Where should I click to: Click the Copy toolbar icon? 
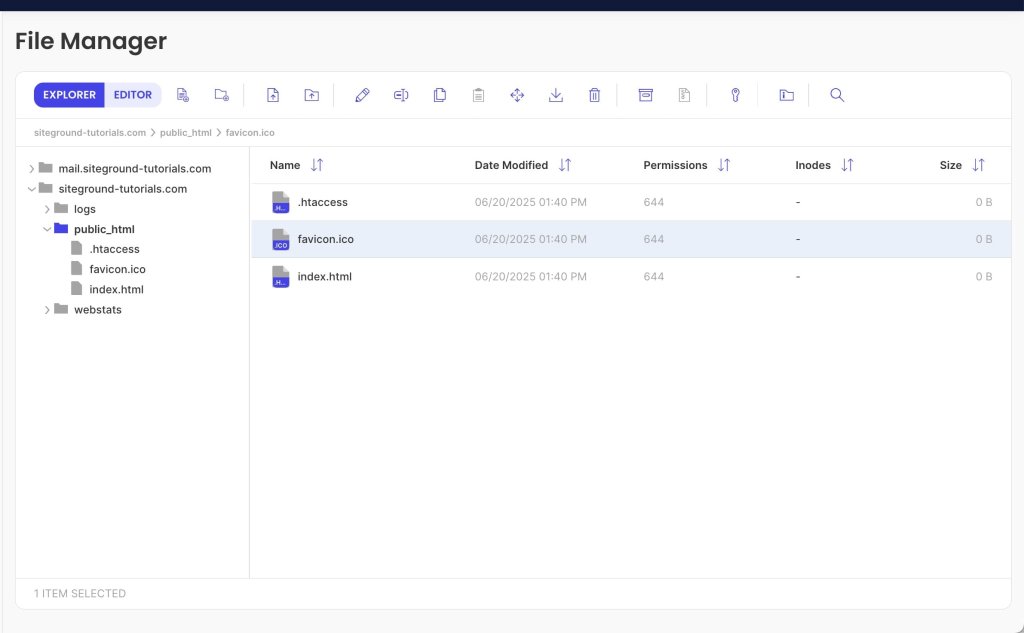click(x=440, y=95)
